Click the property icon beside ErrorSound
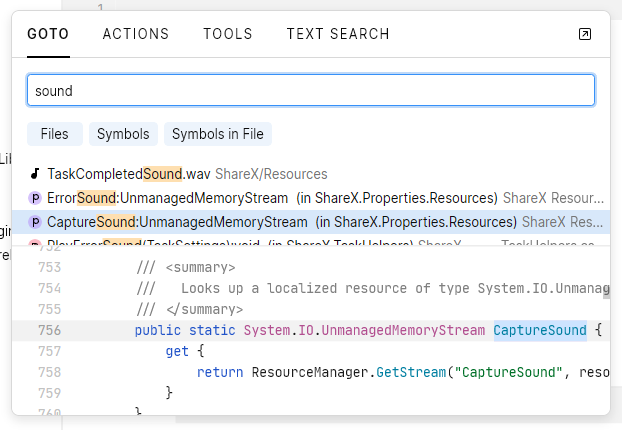The height and width of the screenshot is (430, 622). tap(35, 198)
